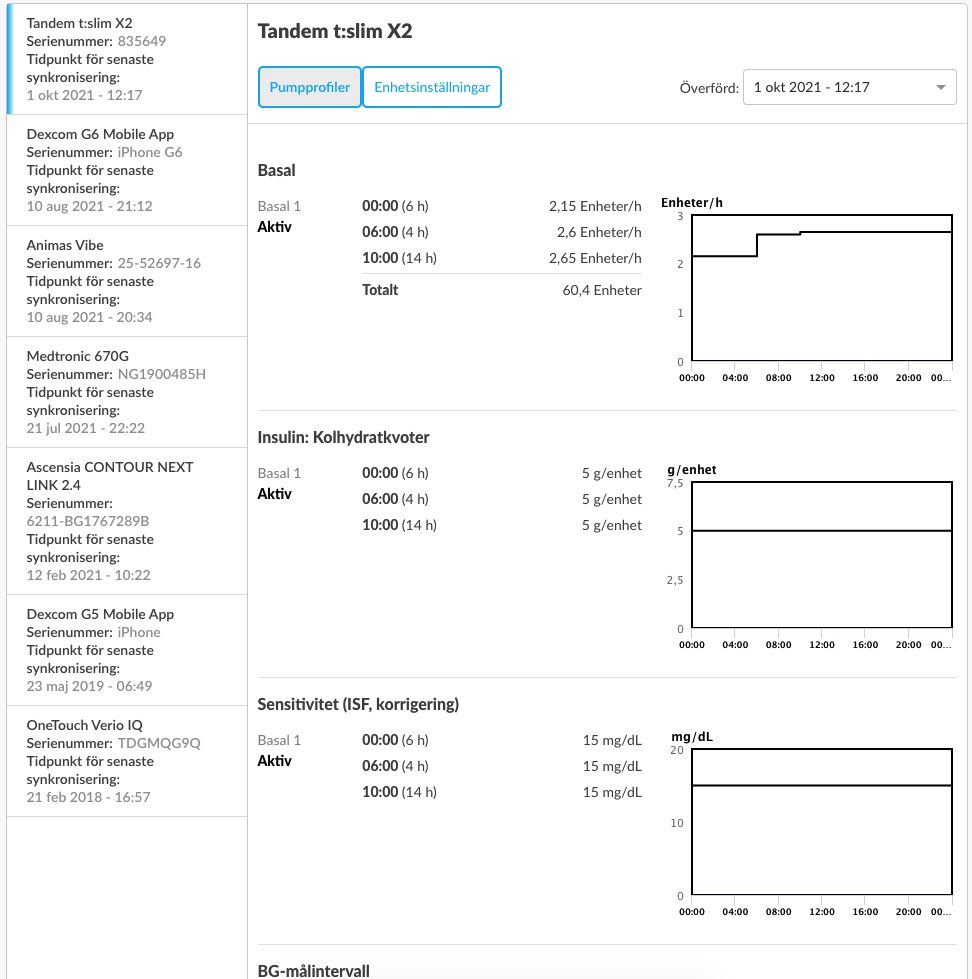The image size is (972, 979).
Task: Expand the Överförd date dropdown
Action: click(x=850, y=87)
